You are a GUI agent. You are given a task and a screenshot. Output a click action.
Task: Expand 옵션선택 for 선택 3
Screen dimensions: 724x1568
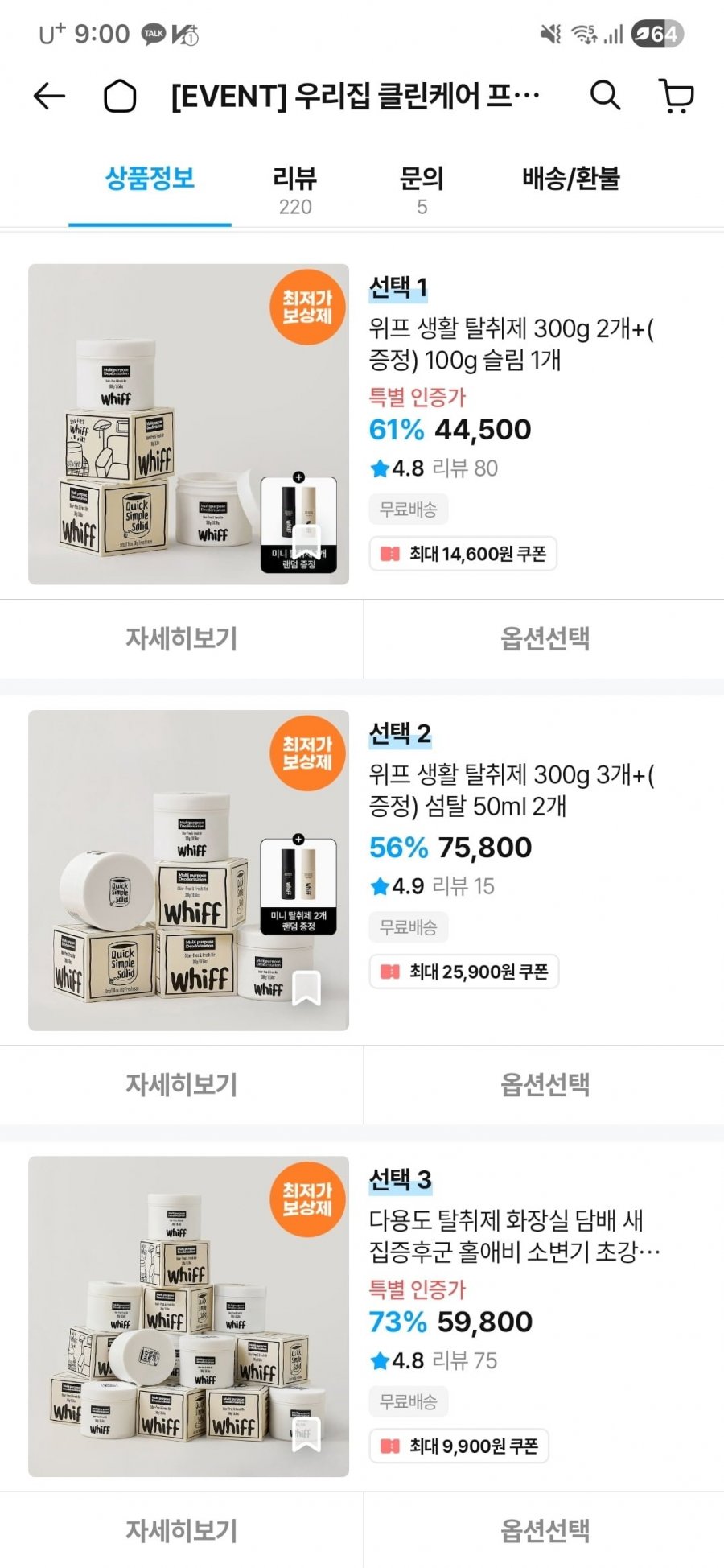[545, 1530]
